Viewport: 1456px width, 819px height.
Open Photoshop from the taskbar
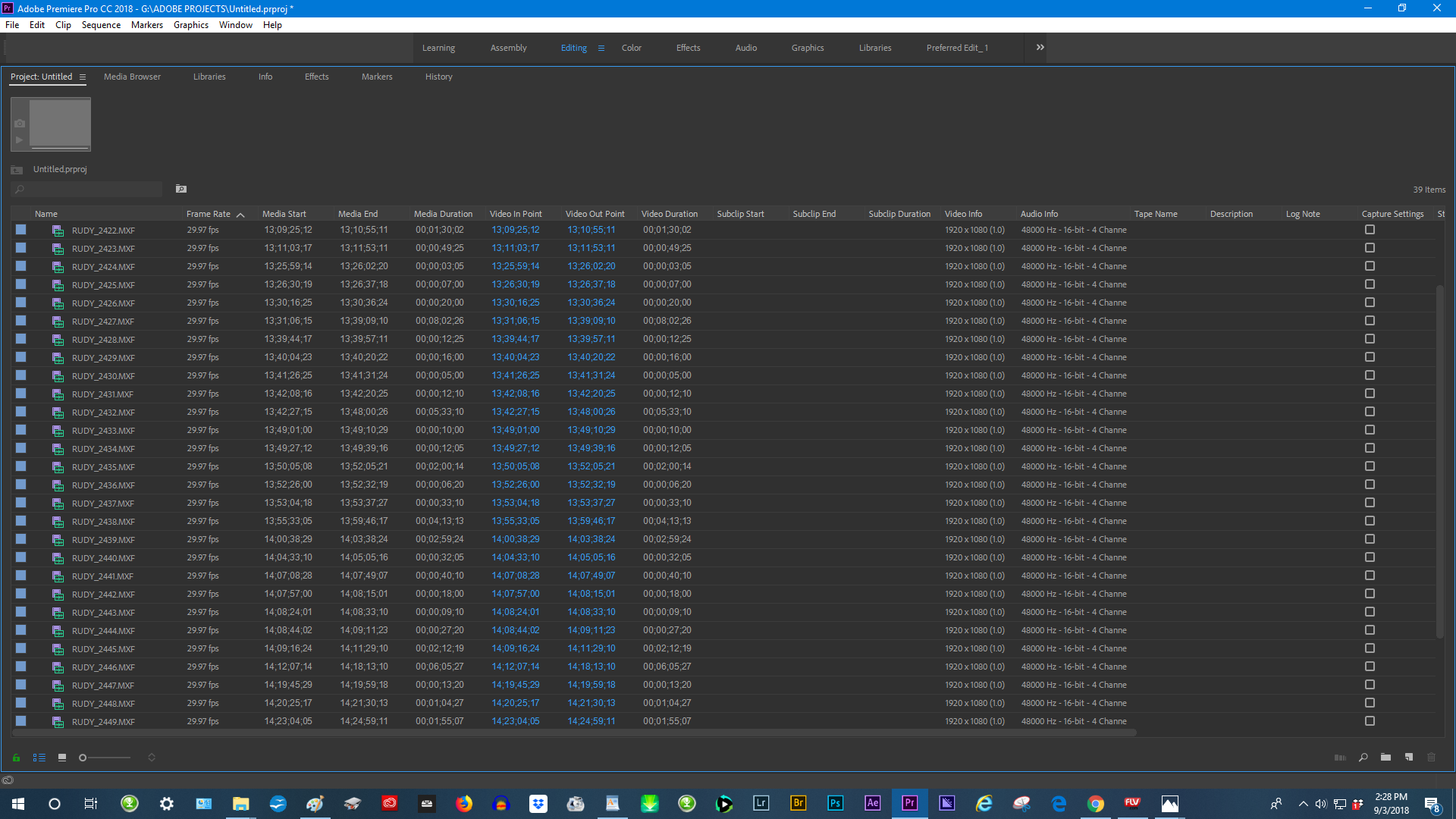coord(835,803)
